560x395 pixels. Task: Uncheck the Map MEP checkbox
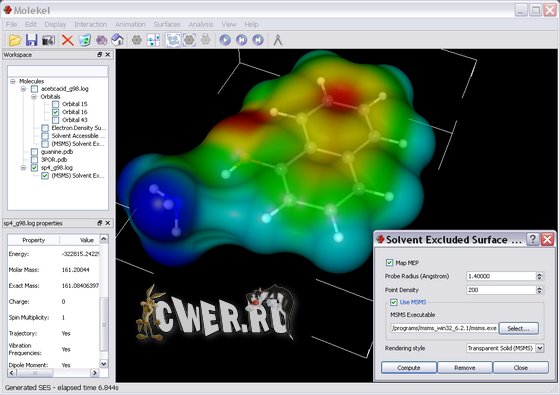point(389,263)
